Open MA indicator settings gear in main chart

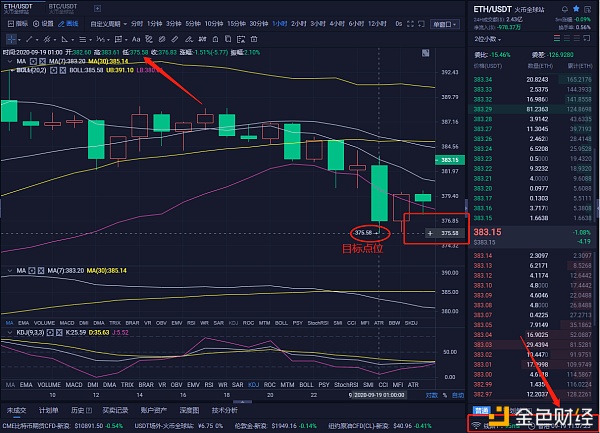[33, 61]
